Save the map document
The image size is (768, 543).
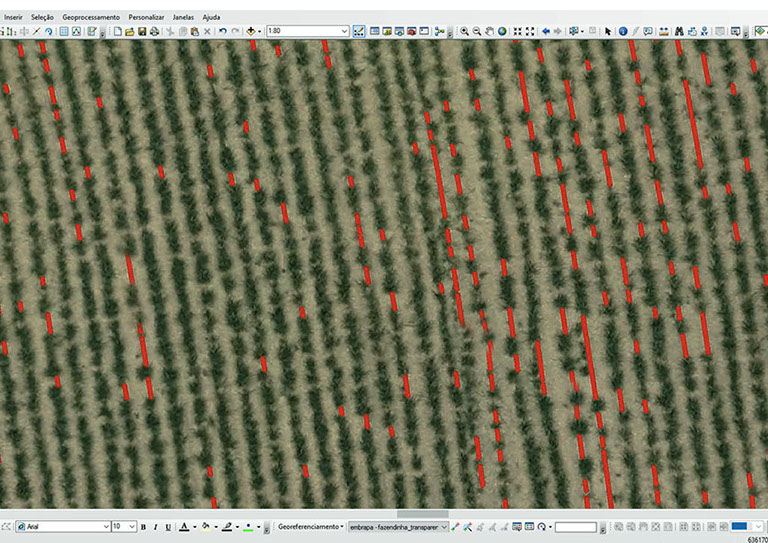coord(142,31)
